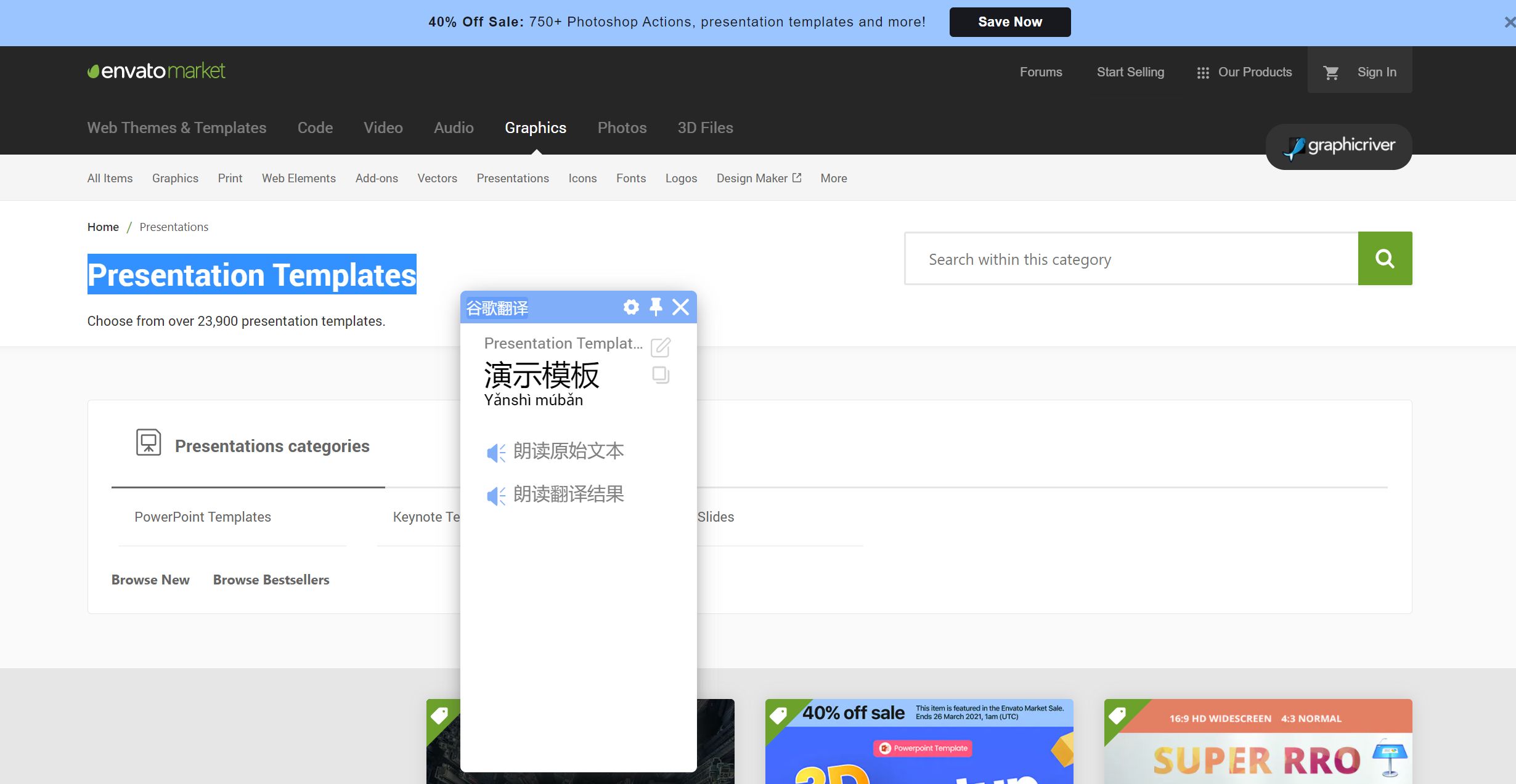Image resolution: width=1516 pixels, height=784 pixels.
Task: Select Web Elements subcategory
Action: pos(299,178)
